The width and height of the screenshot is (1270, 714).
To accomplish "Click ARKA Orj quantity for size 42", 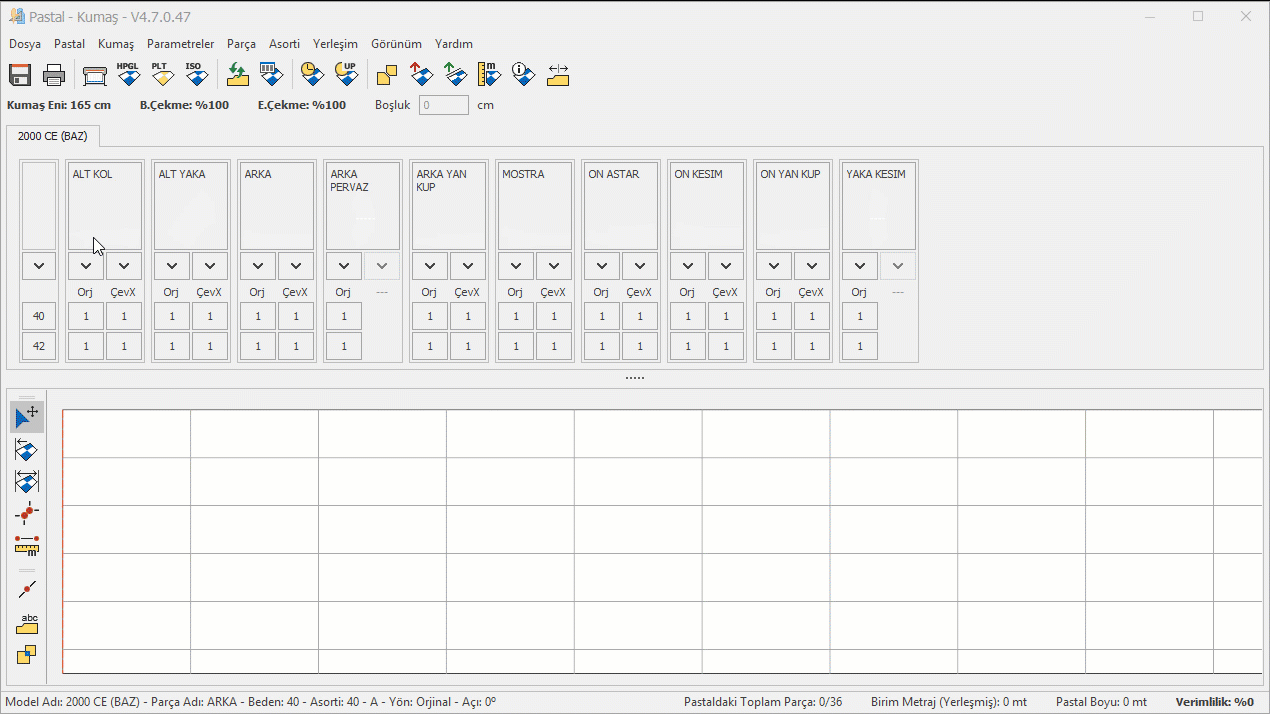I will 258,346.
